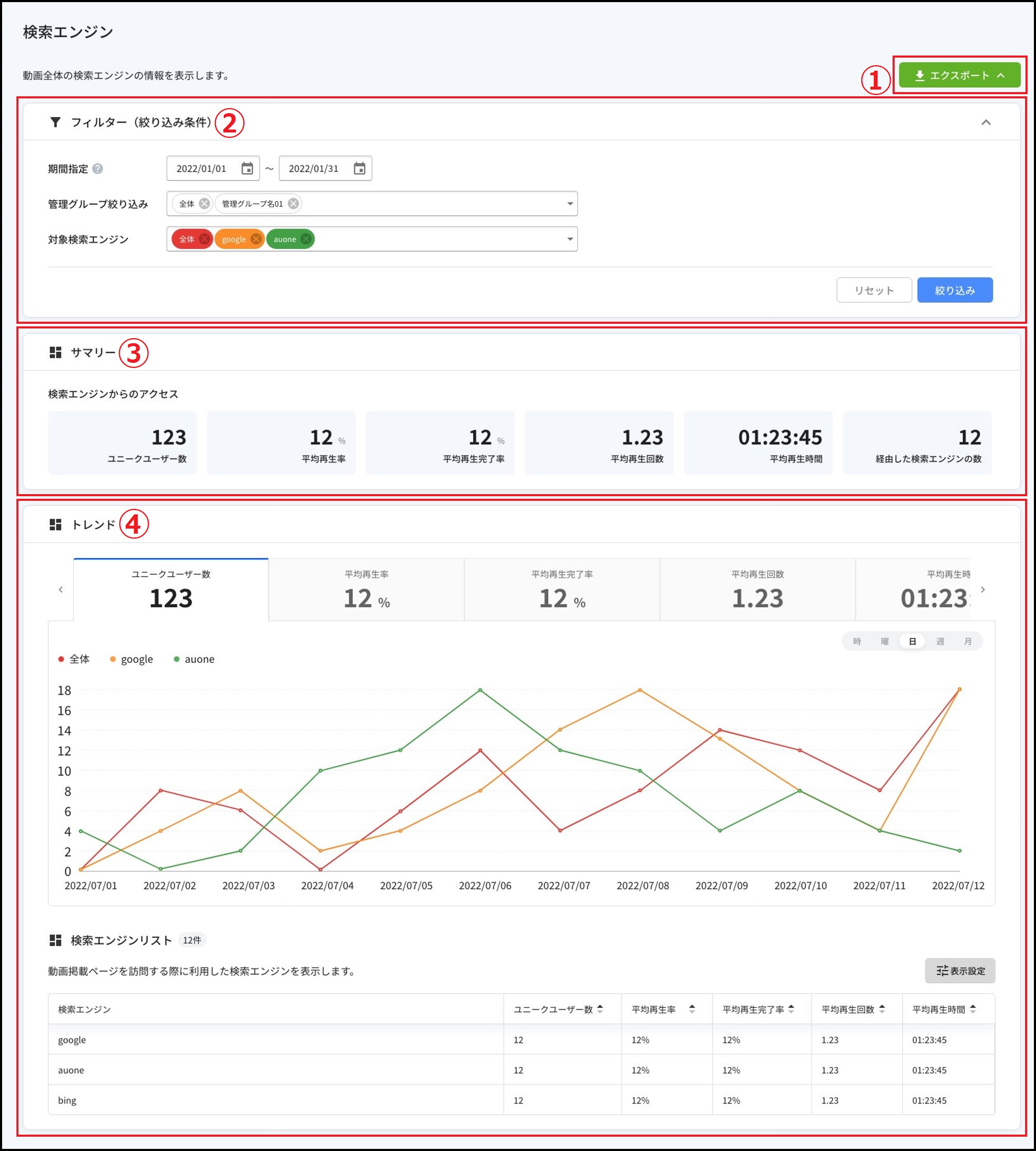Click the リセット button

874,290
